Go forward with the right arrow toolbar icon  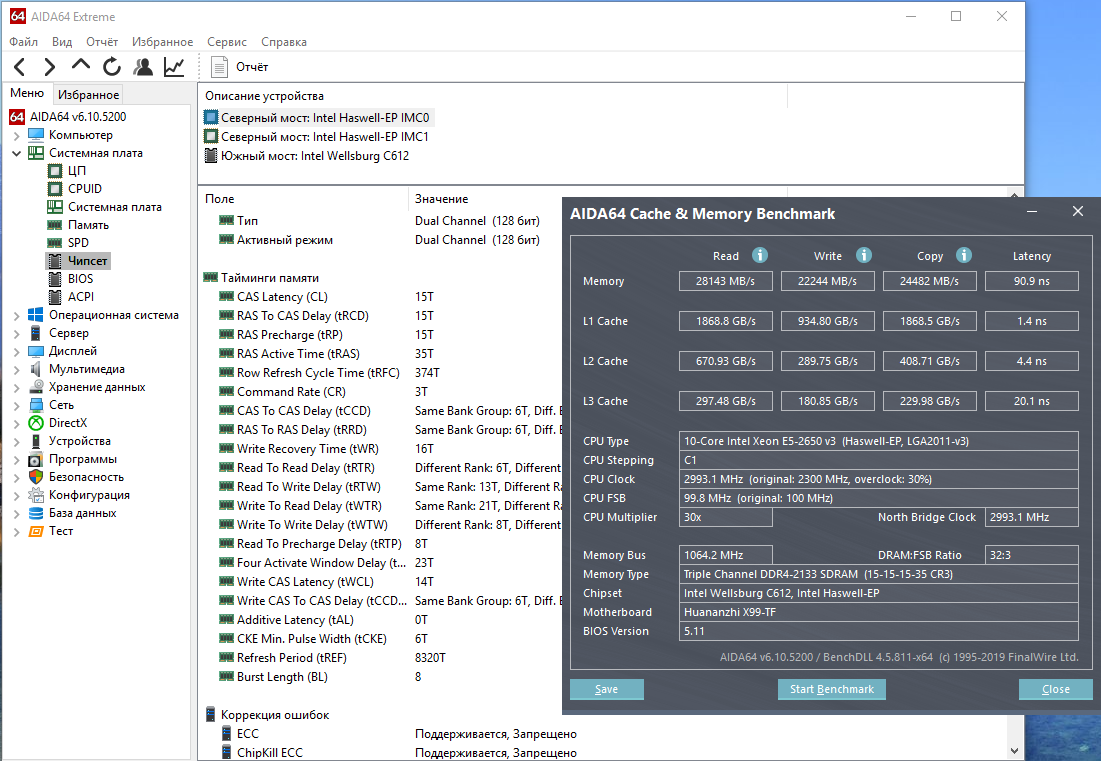[x=49, y=67]
